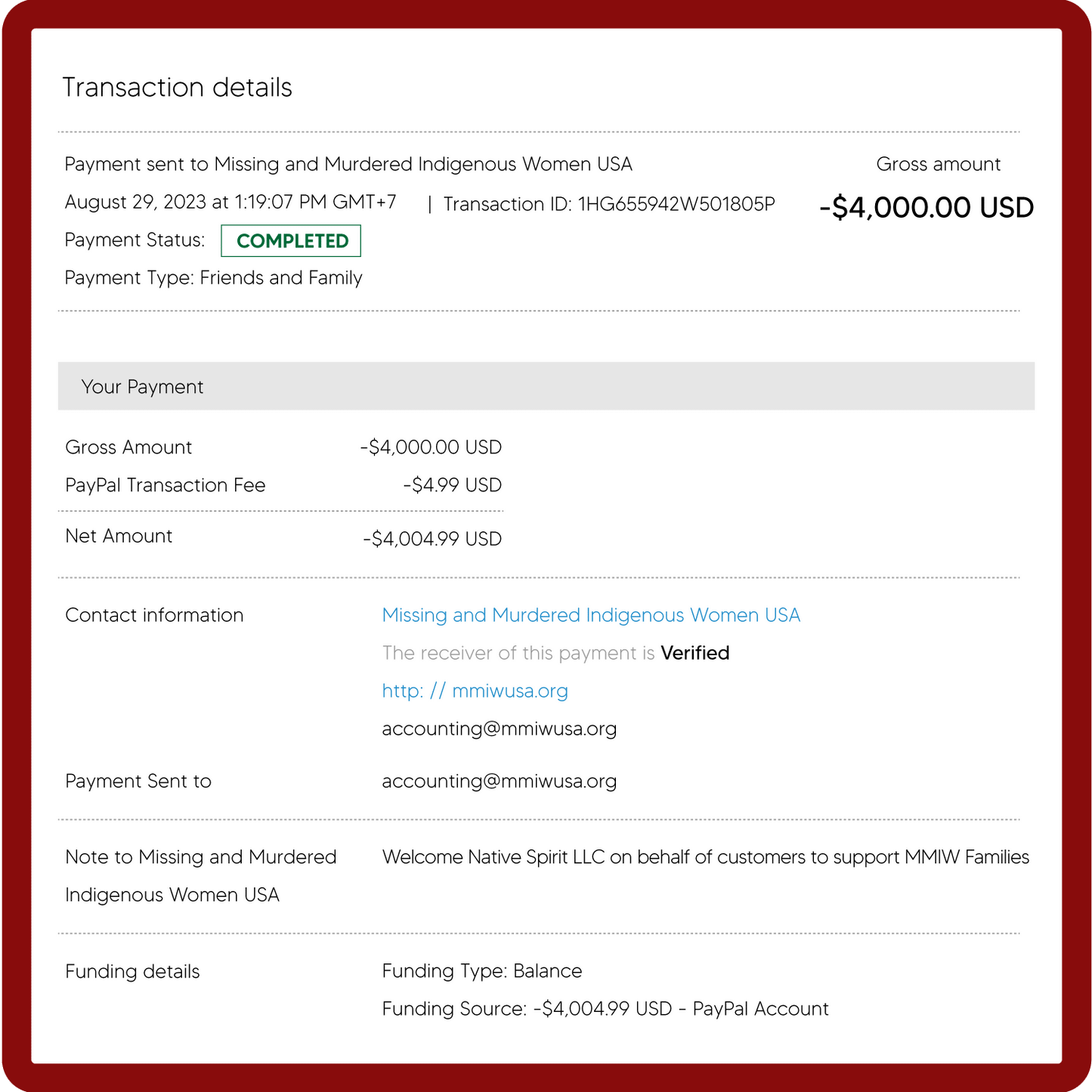Click the COMPLETED payment status badge

point(291,241)
